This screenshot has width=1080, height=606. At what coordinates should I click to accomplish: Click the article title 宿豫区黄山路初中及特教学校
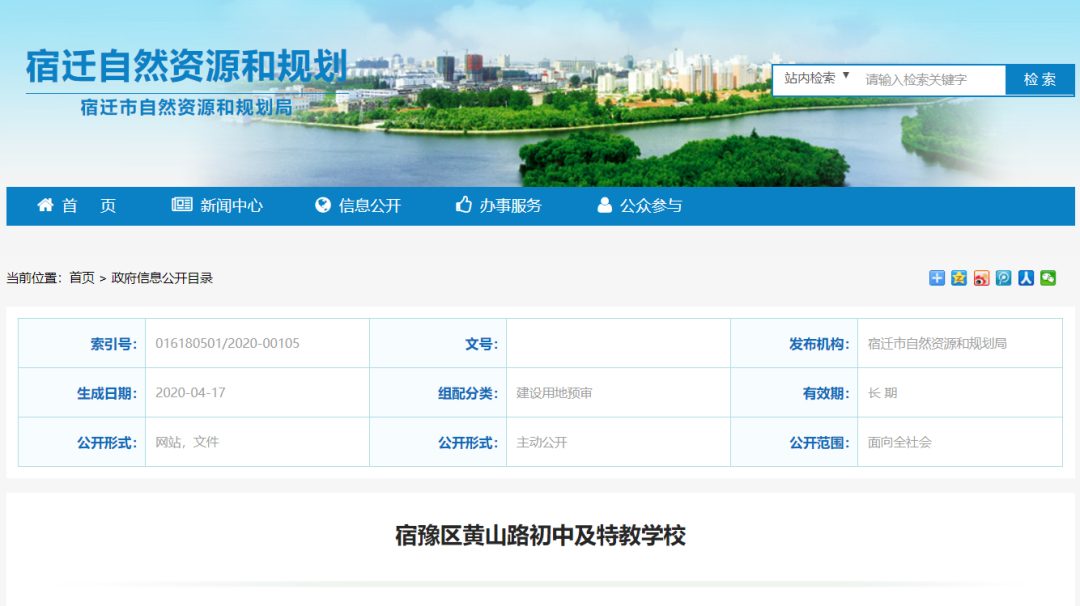click(541, 535)
